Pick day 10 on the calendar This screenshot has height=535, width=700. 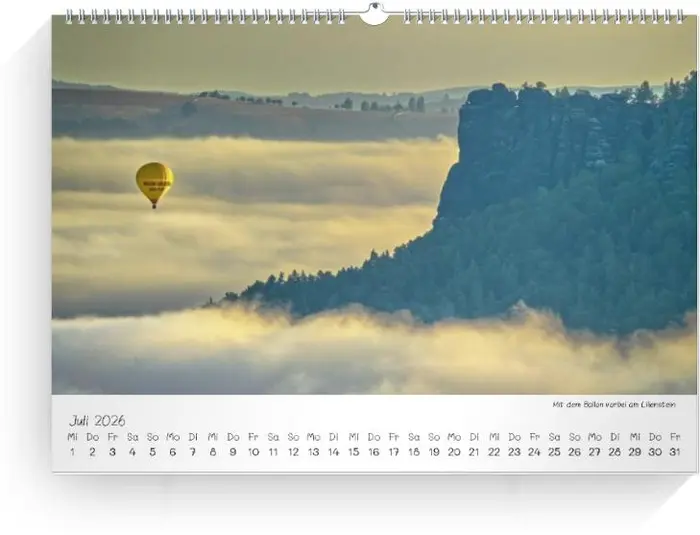[253, 452]
